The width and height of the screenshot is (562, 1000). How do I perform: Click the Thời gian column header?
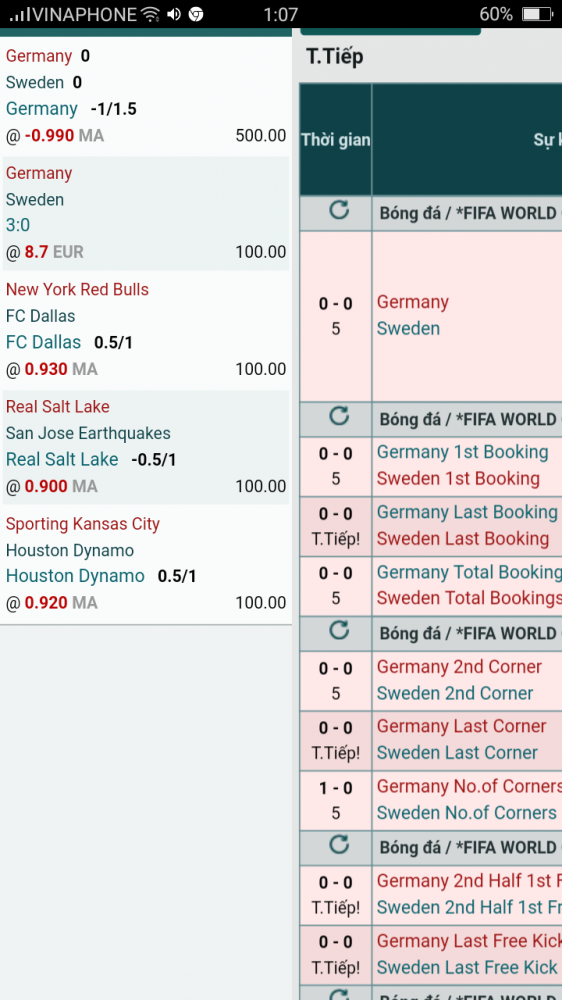point(336,140)
